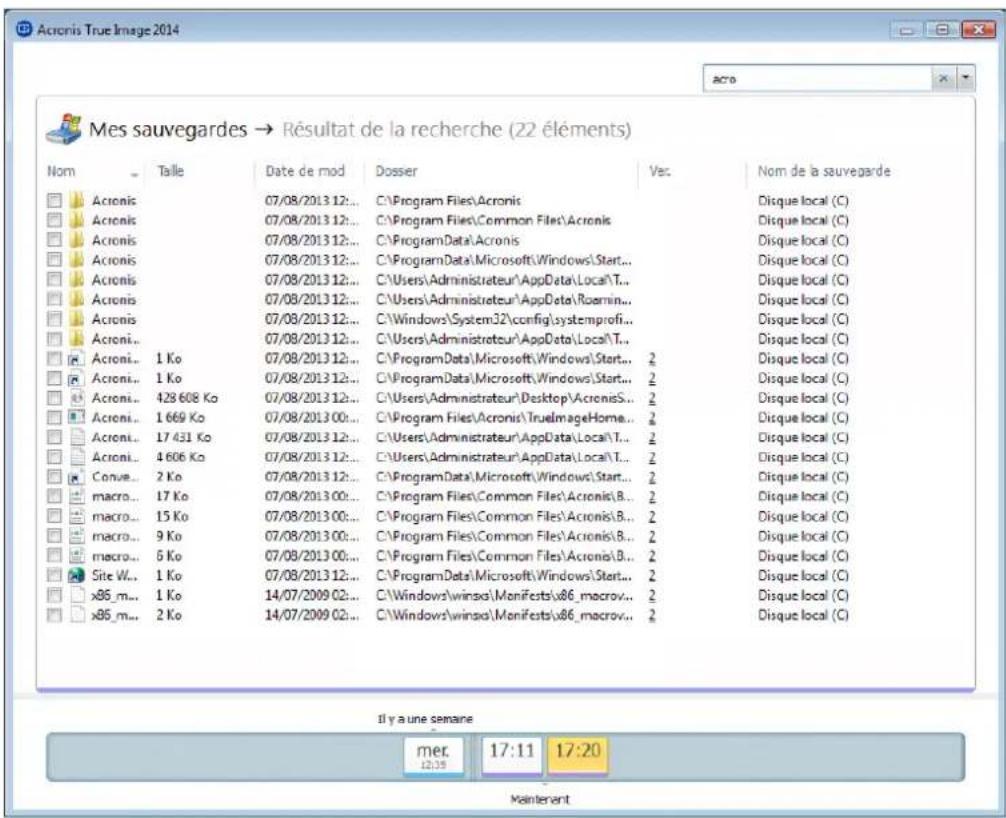Open version link 2 of the 1 669 Ko row
1006x818 pixels.
(x=652, y=418)
